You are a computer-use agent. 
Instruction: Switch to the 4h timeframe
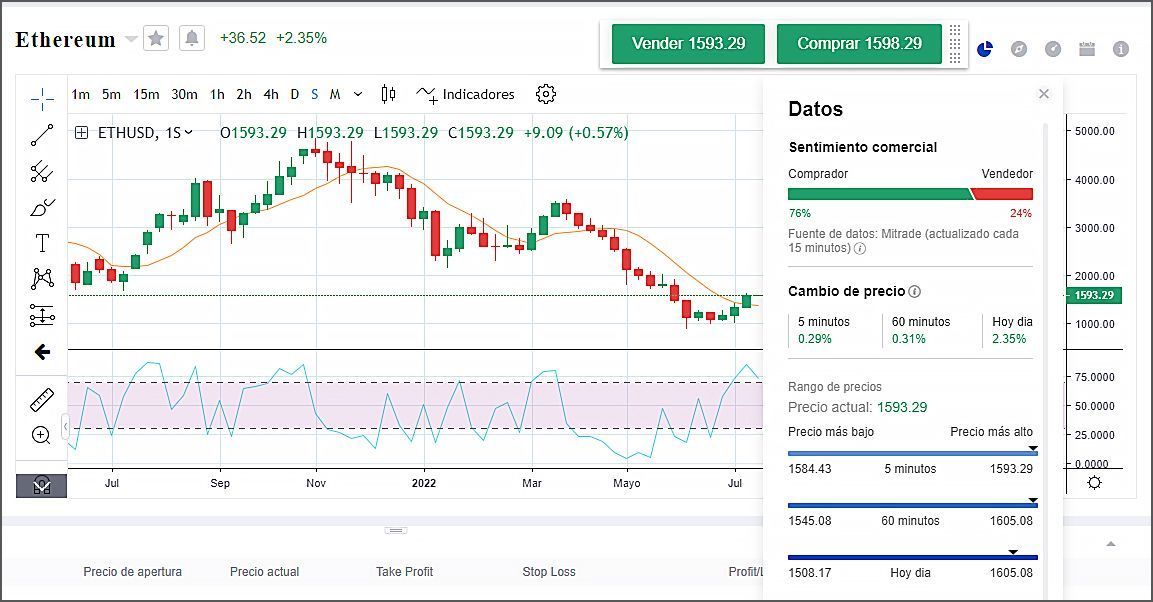tap(271, 94)
